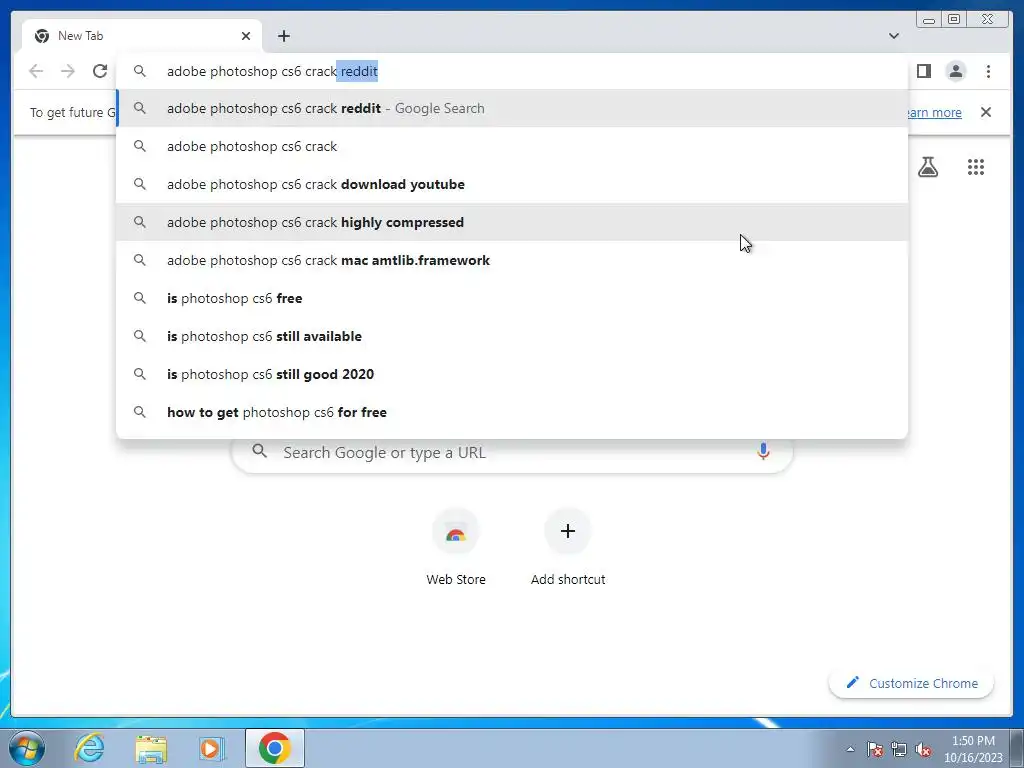Choose suggestion 'crack download youtube'
Viewport: 1024px width, 768px height.
point(512,184)
